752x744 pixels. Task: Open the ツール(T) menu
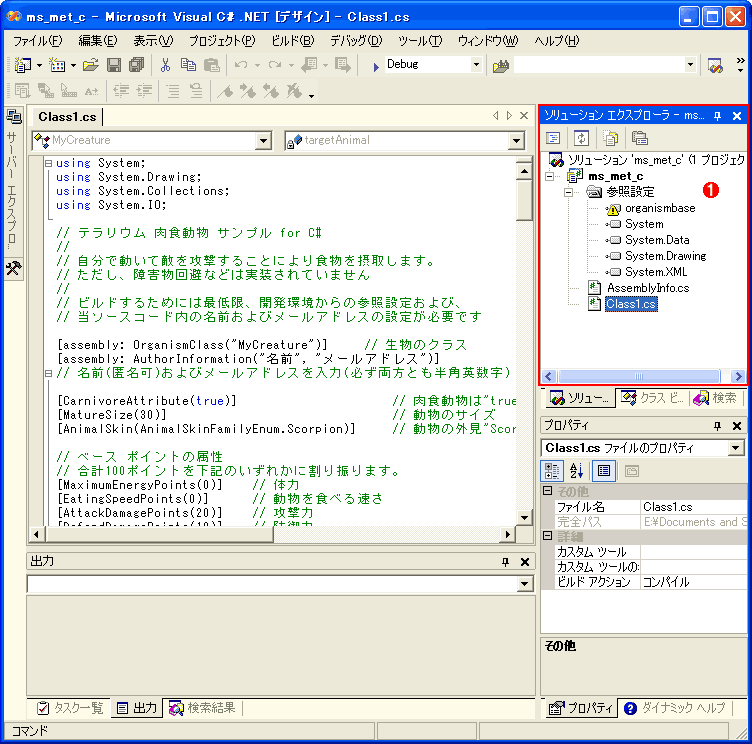(420, 41)
